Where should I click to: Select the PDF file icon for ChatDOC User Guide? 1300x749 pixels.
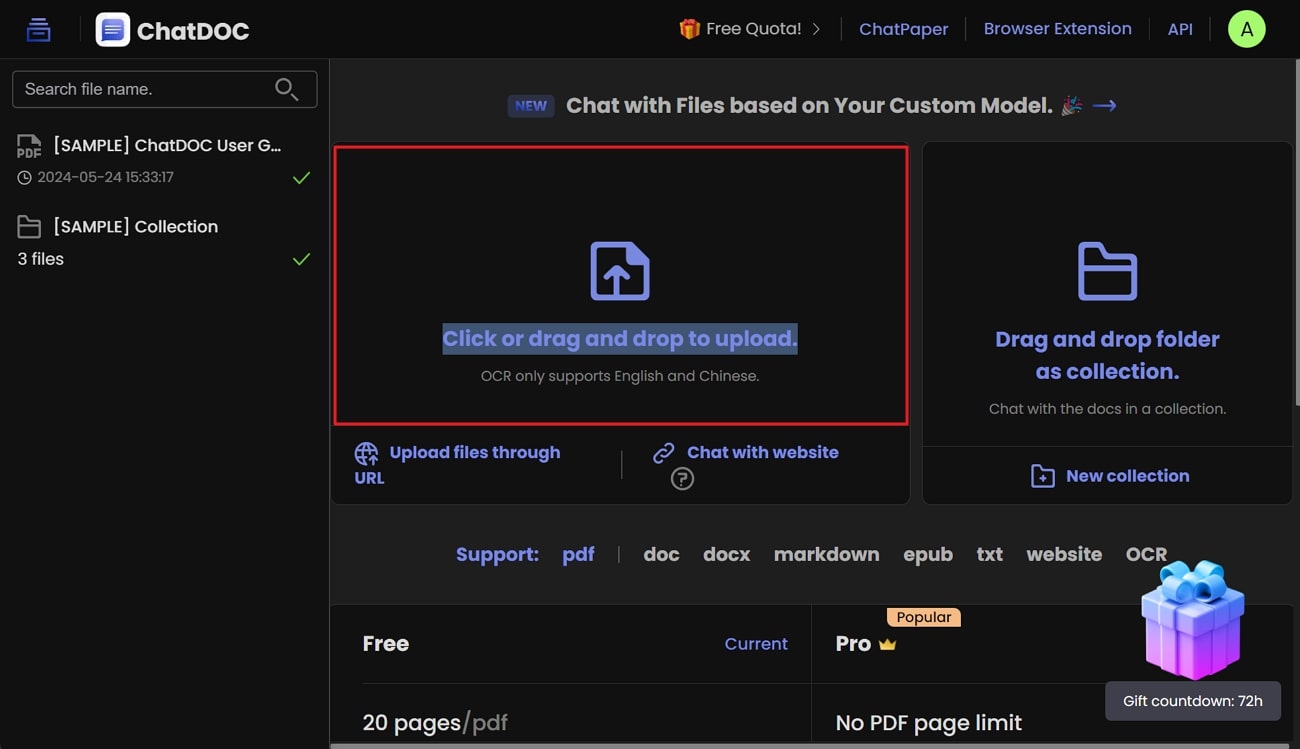click(29, 147)
